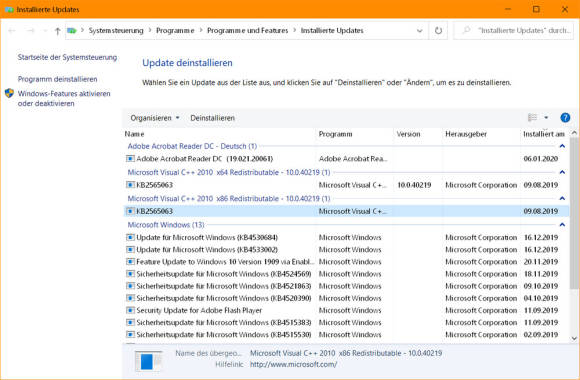Screen dimensions: 580x380
Task: Collapse the Visual C++ 2010 x64 group
Action: click(x=562, y=172)
